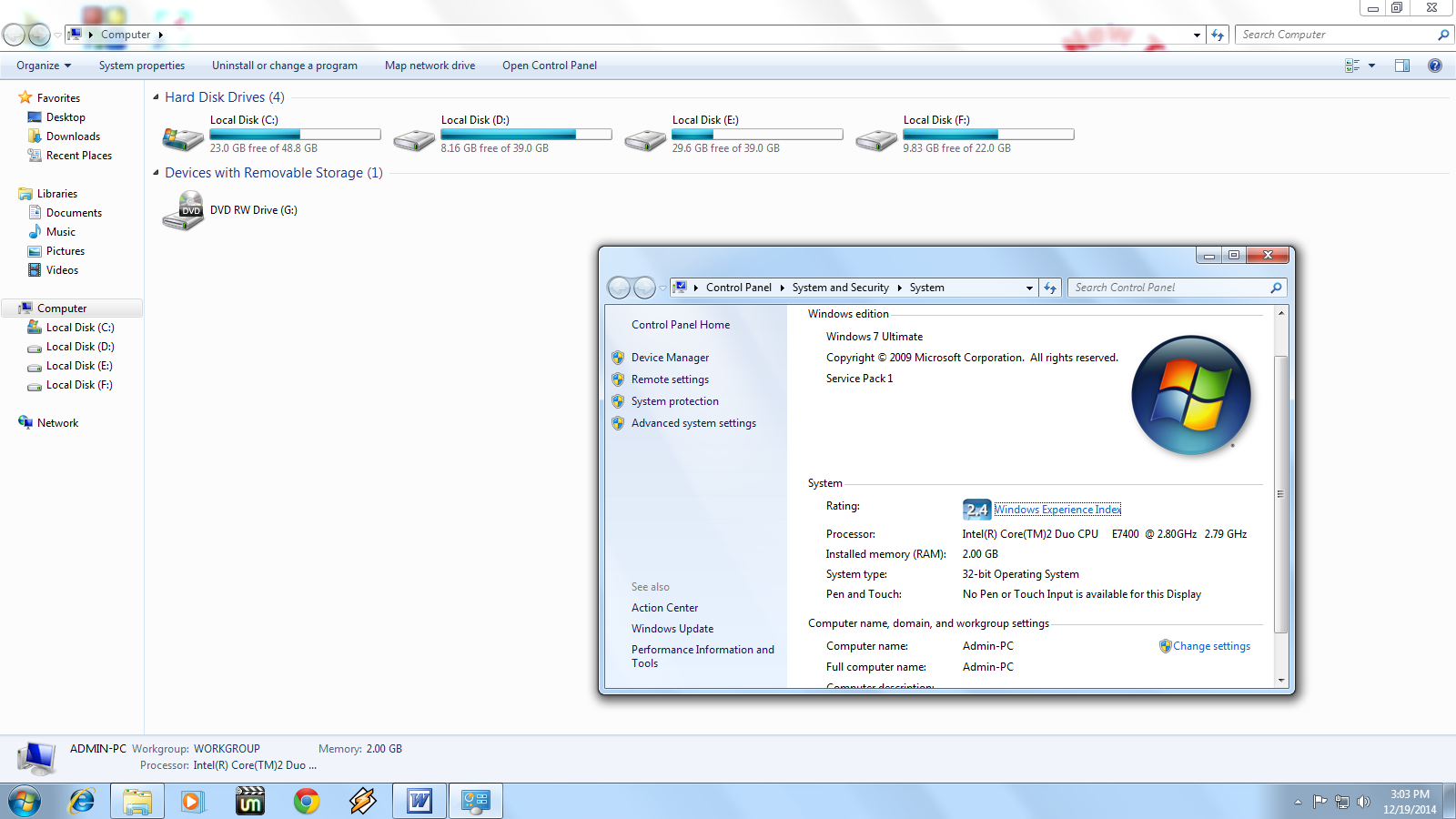Launch Google Chrome from taskbar
Screen dimensions: 1456x819
pyautogui.click(x=307, y=802)
